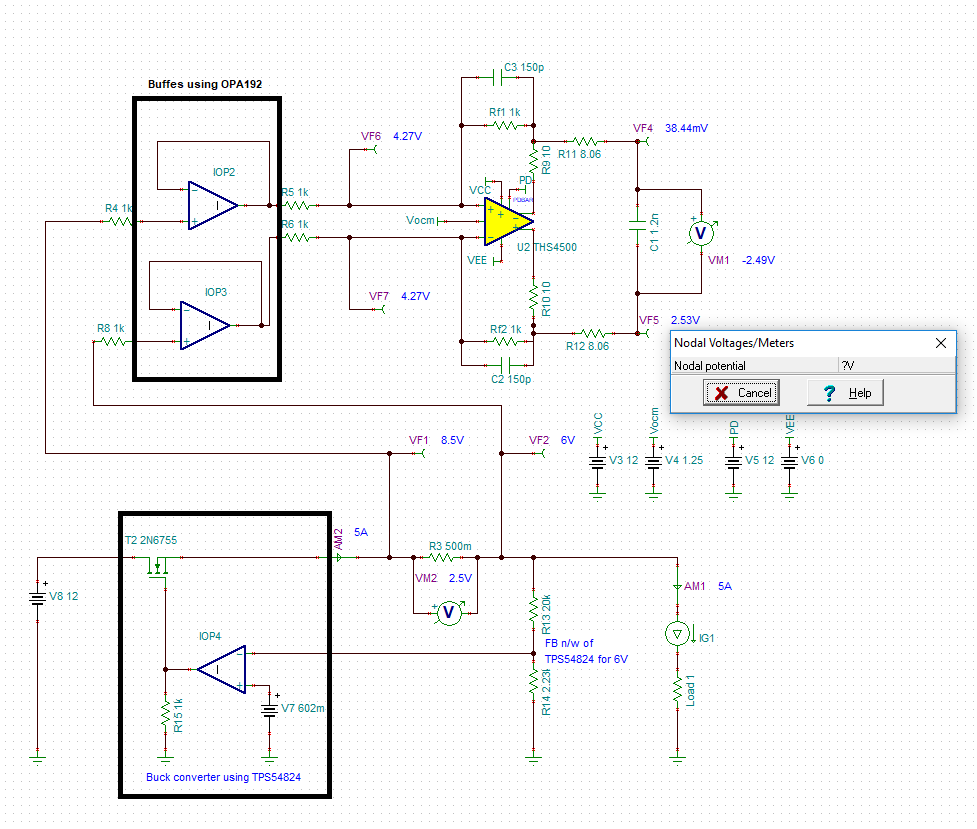Select the T2 2N6755 MOSFET symbol
This screenshot has width=977, height=829.
tap(158, 566)
